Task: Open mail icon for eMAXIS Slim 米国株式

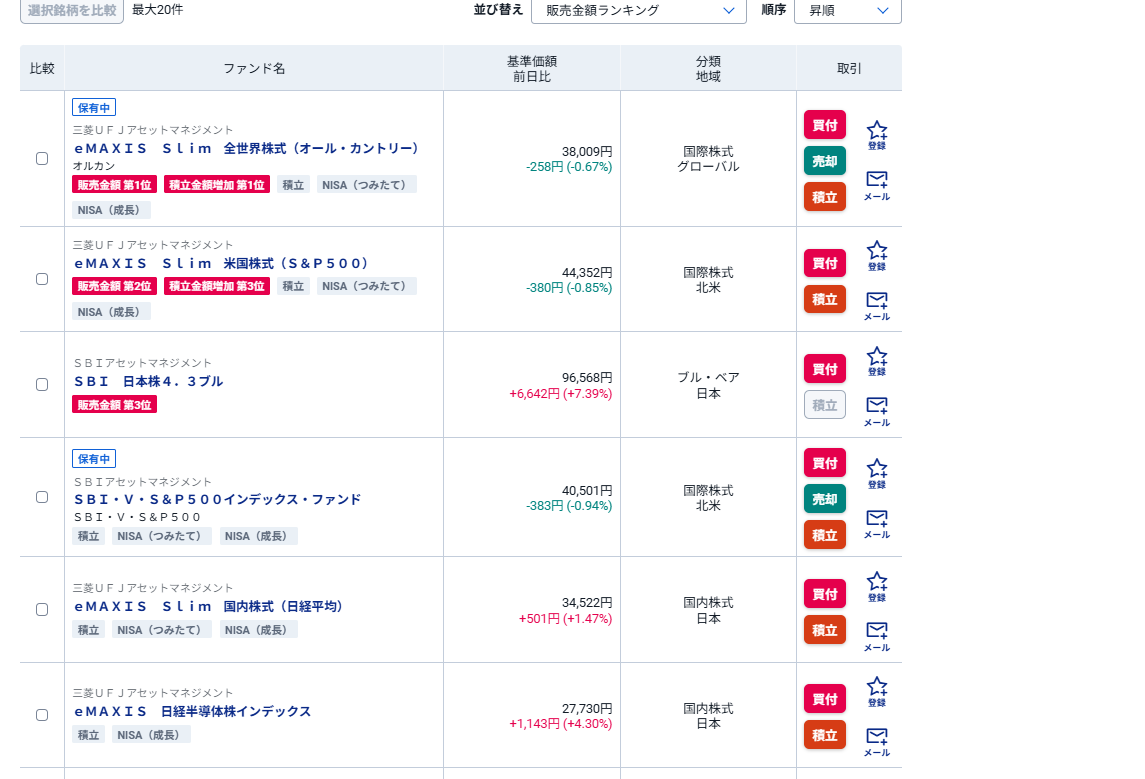Action: 876,306
